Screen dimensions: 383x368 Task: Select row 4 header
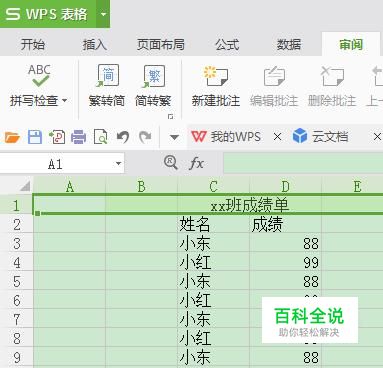click(x=16, y=262)
